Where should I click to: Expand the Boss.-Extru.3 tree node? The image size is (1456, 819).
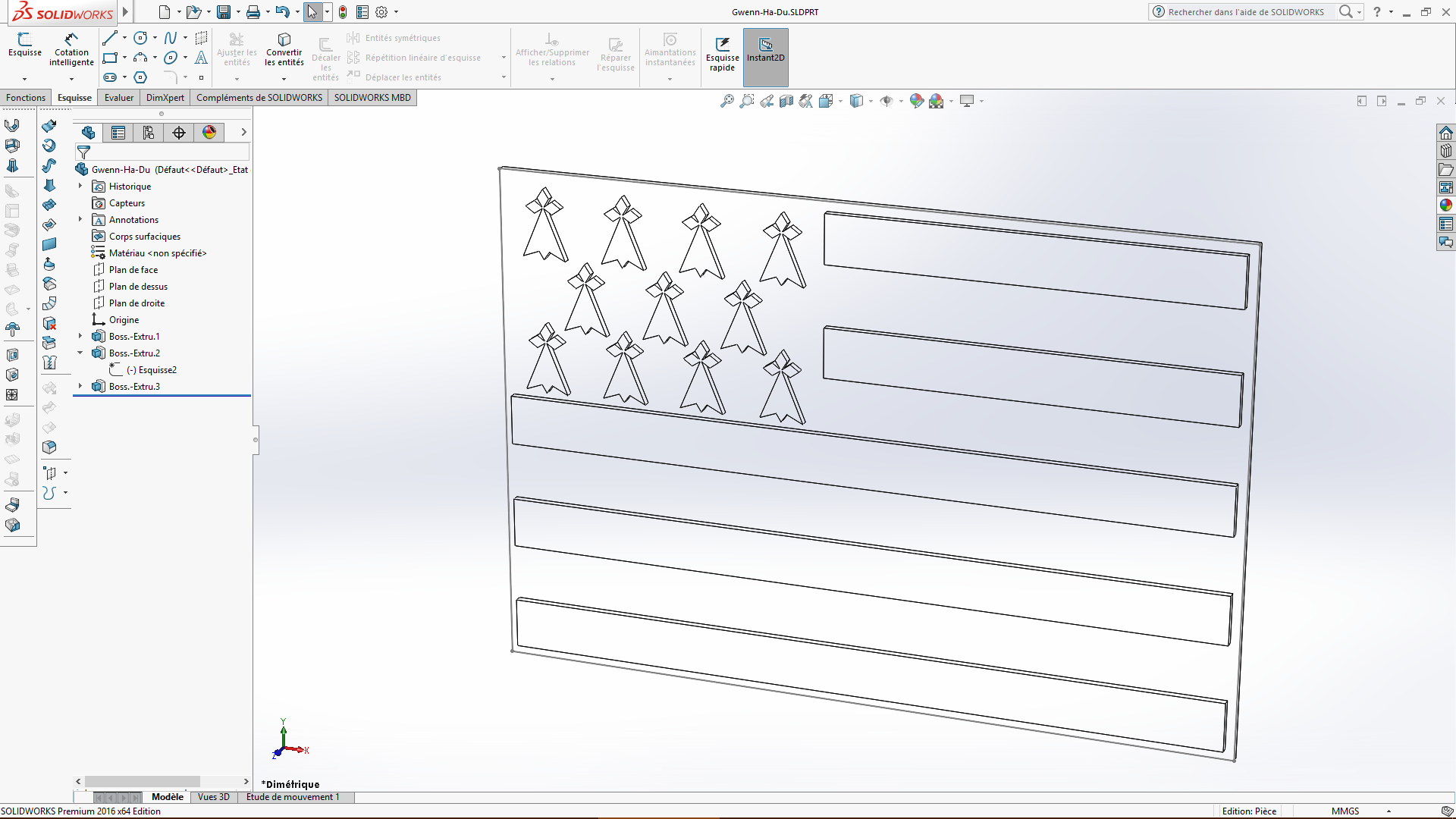point(80,386)
